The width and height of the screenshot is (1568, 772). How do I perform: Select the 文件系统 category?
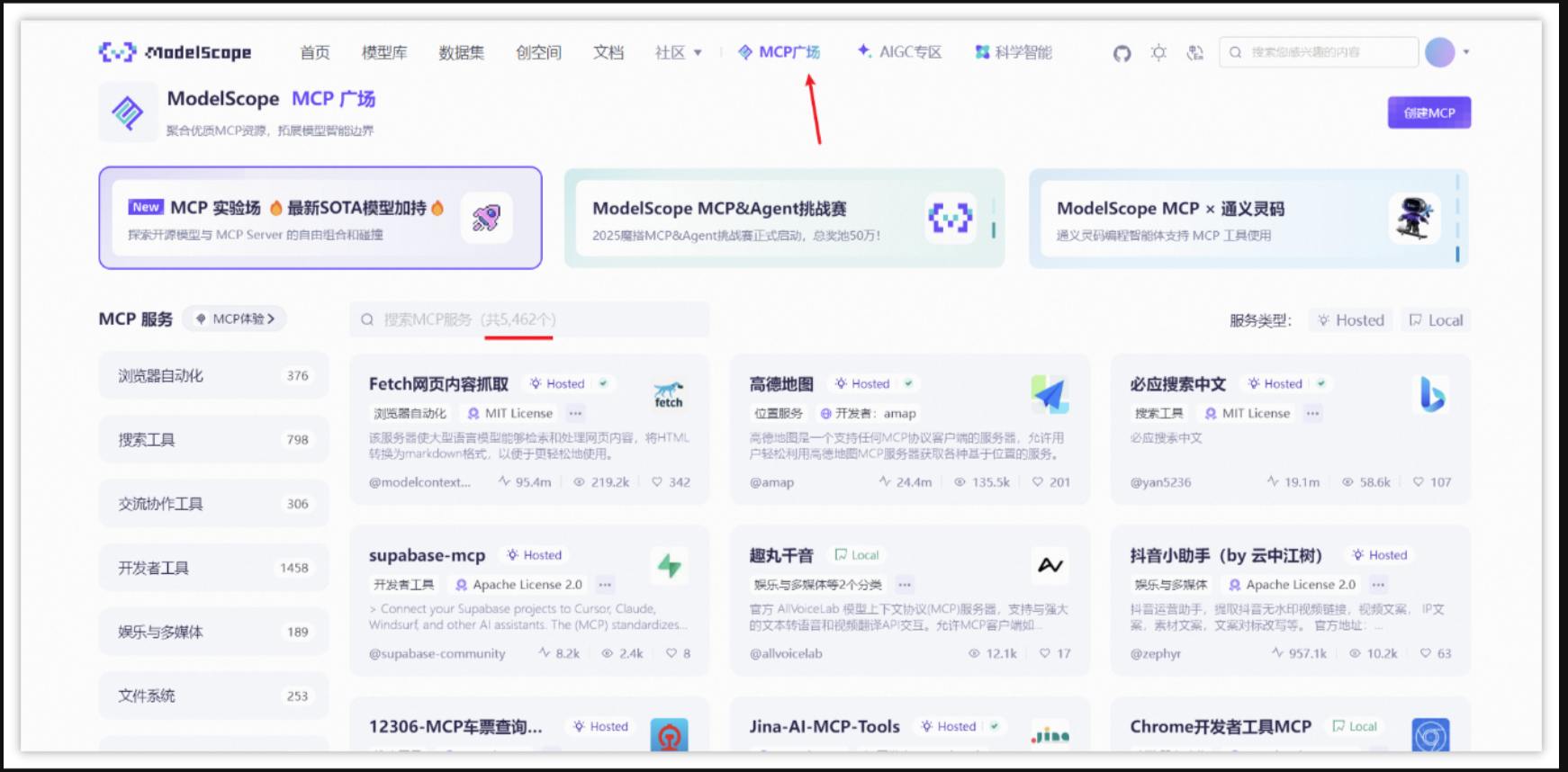click(213, 696)
